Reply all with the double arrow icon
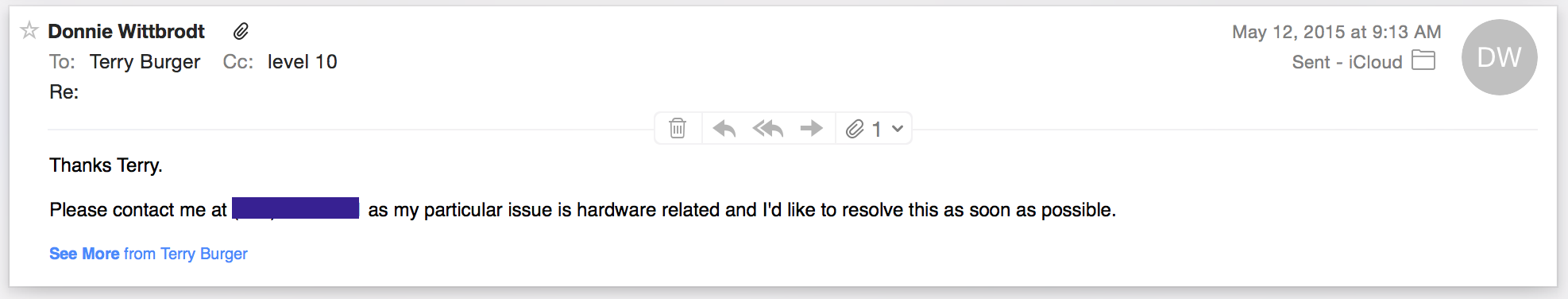The height and width of the screenshot is (299, 1568). [768, 128]
